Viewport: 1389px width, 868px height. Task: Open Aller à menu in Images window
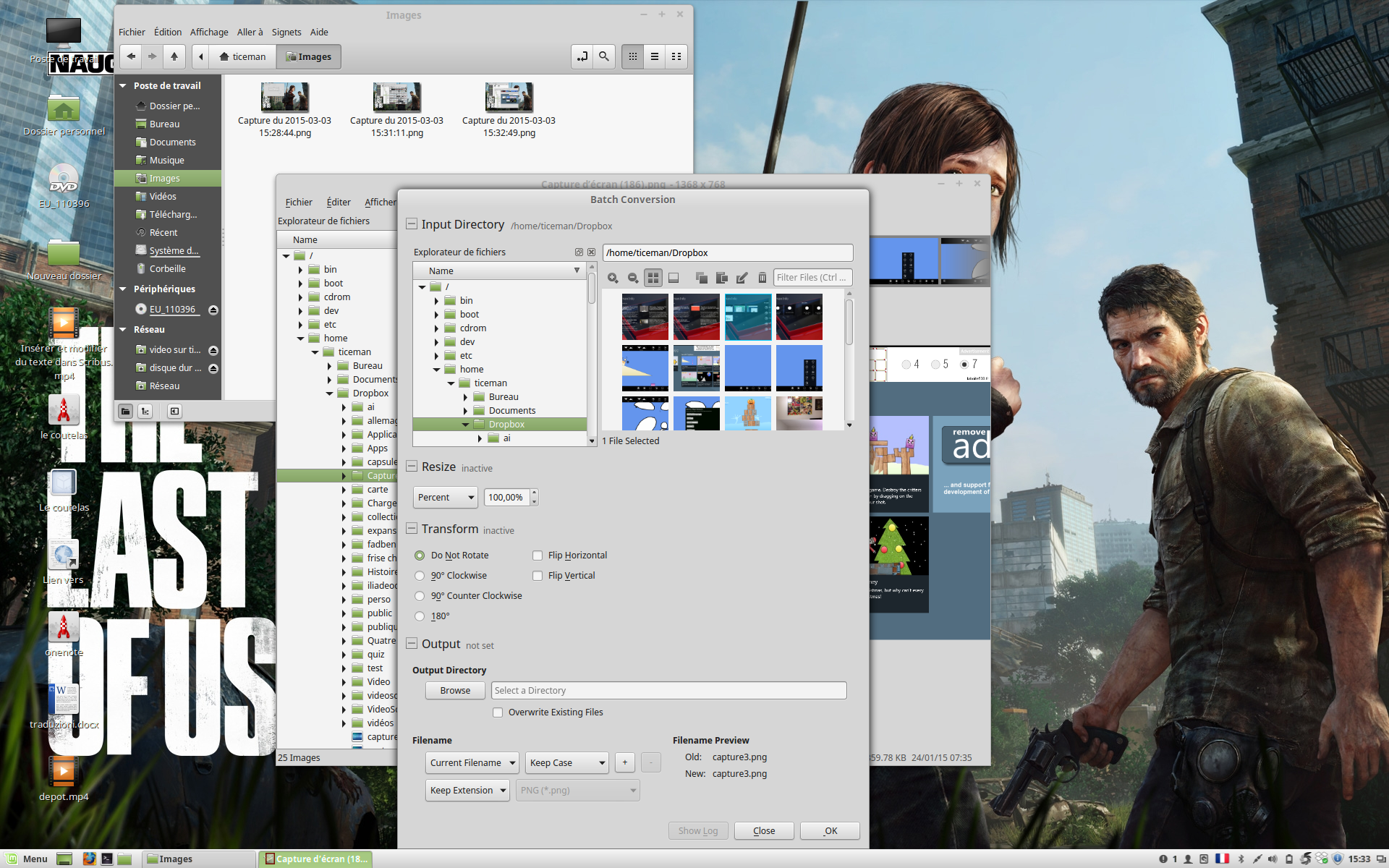click(x=250, y=32)
